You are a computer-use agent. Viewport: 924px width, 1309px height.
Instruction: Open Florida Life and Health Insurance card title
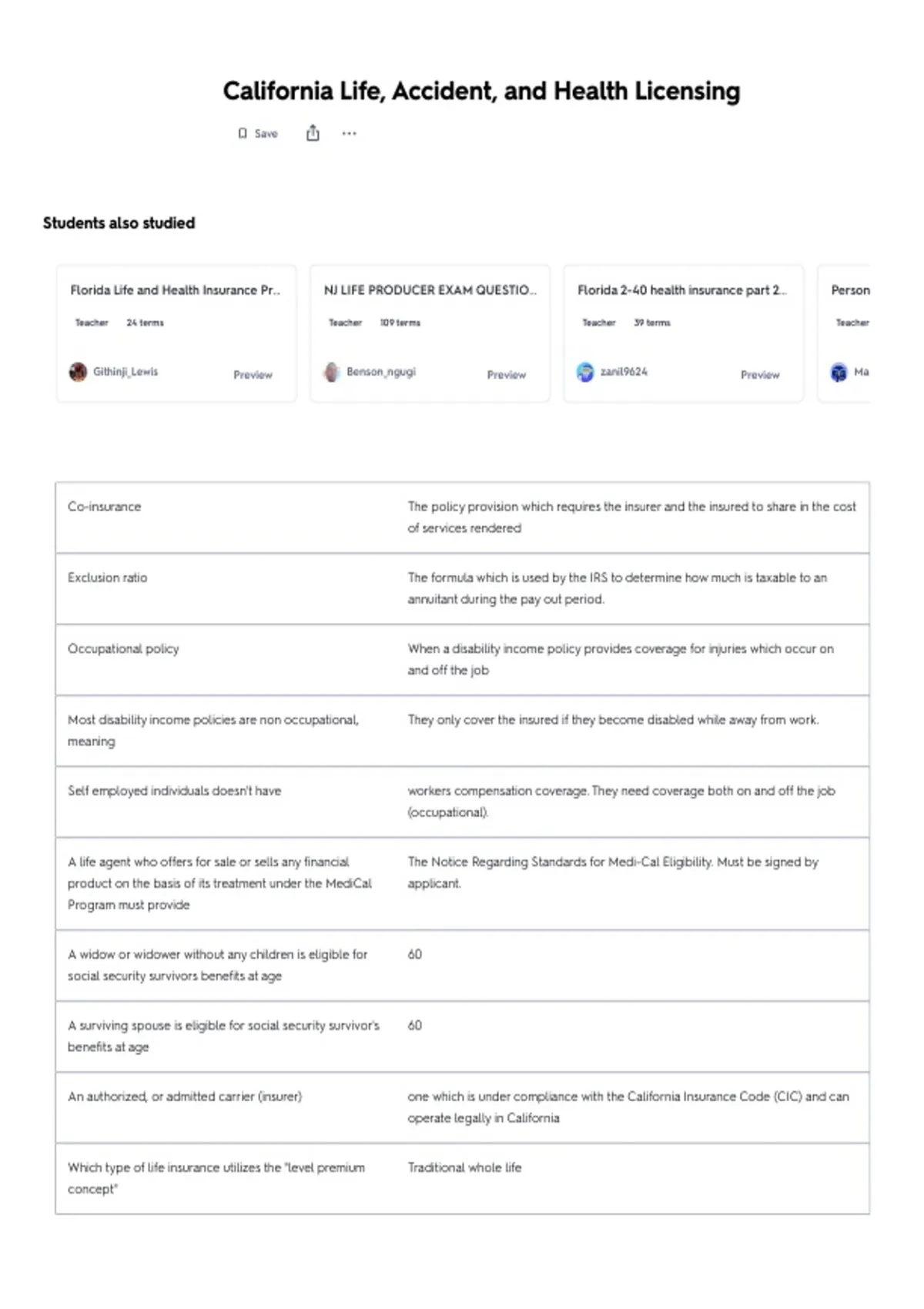click(176, 290)
